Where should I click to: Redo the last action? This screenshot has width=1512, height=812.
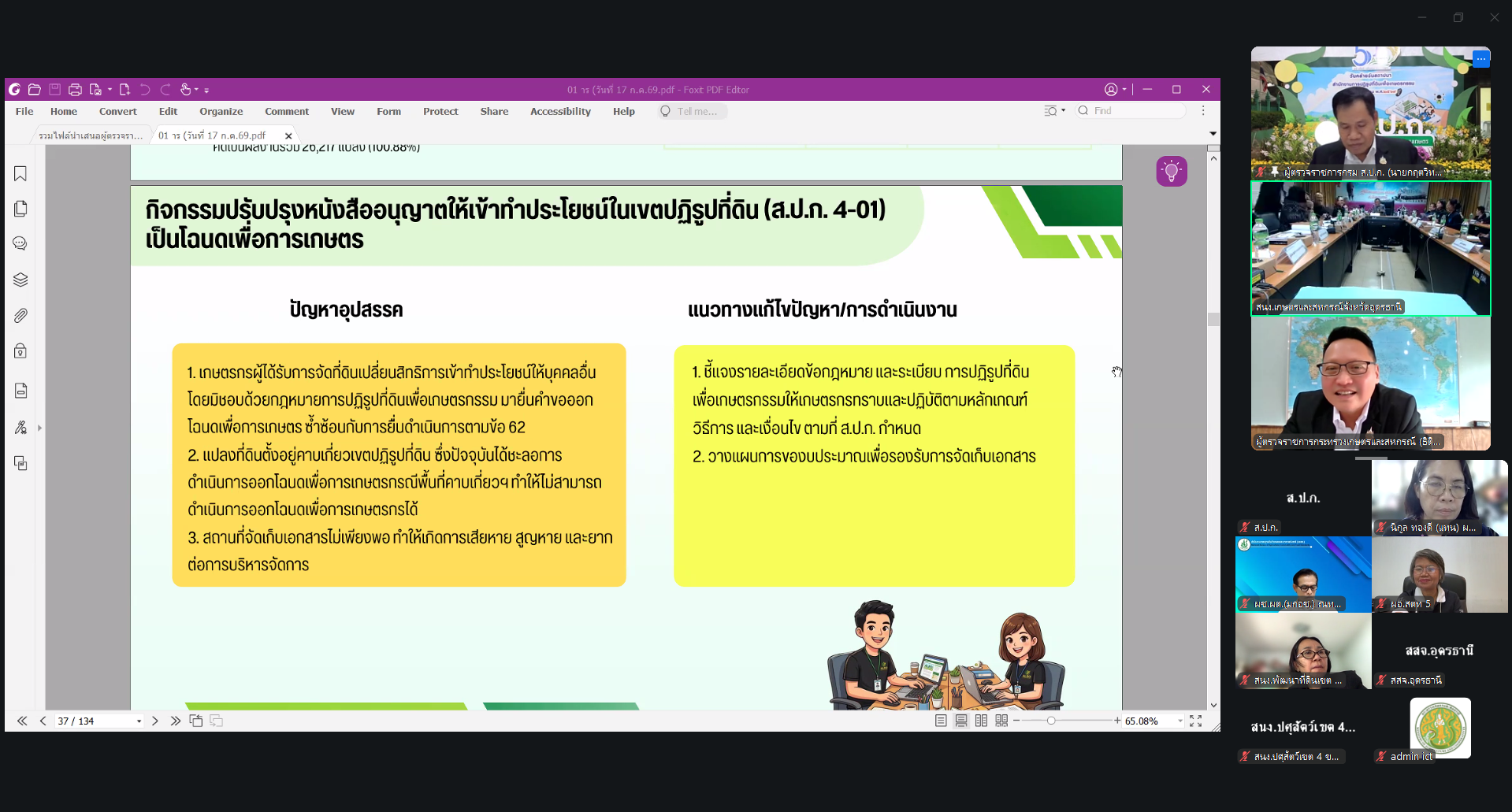point(165,90)
